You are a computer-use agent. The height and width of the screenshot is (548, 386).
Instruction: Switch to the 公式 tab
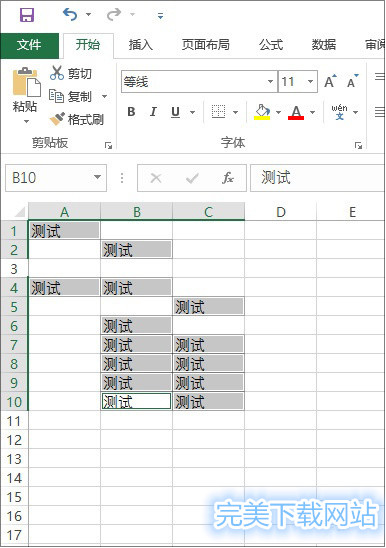coord(271,45)
